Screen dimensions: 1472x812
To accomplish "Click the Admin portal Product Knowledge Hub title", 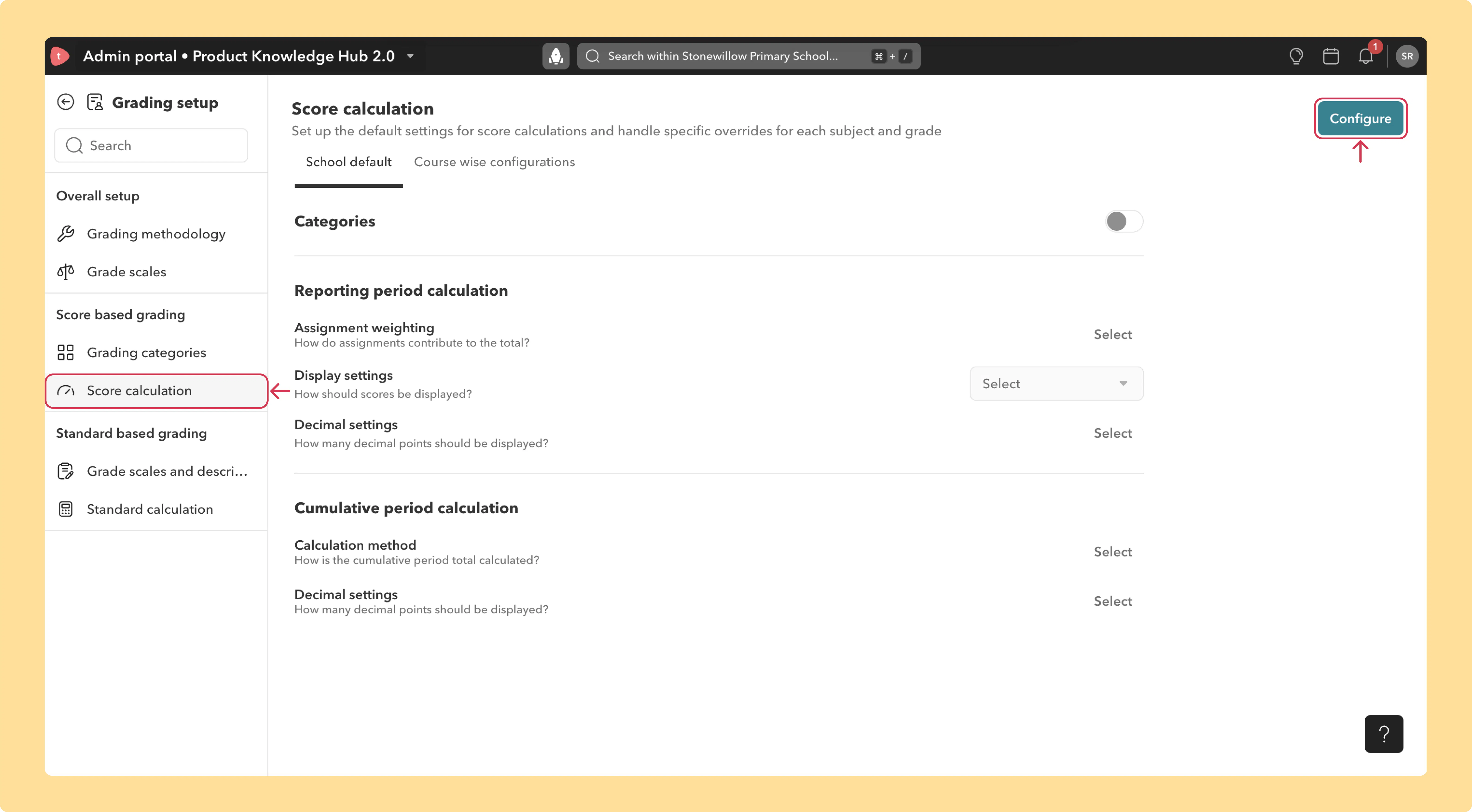I will click(x=239, y=56).
